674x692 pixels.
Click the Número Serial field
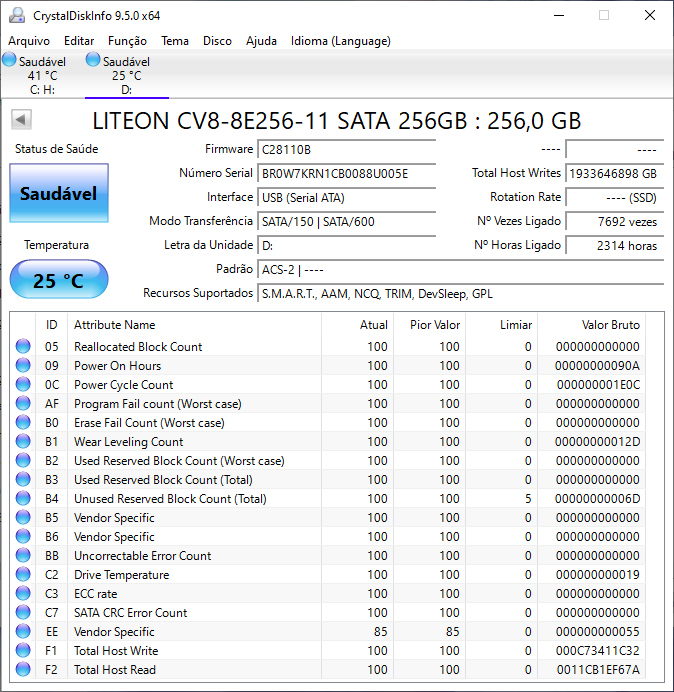[x=347, y=173]
